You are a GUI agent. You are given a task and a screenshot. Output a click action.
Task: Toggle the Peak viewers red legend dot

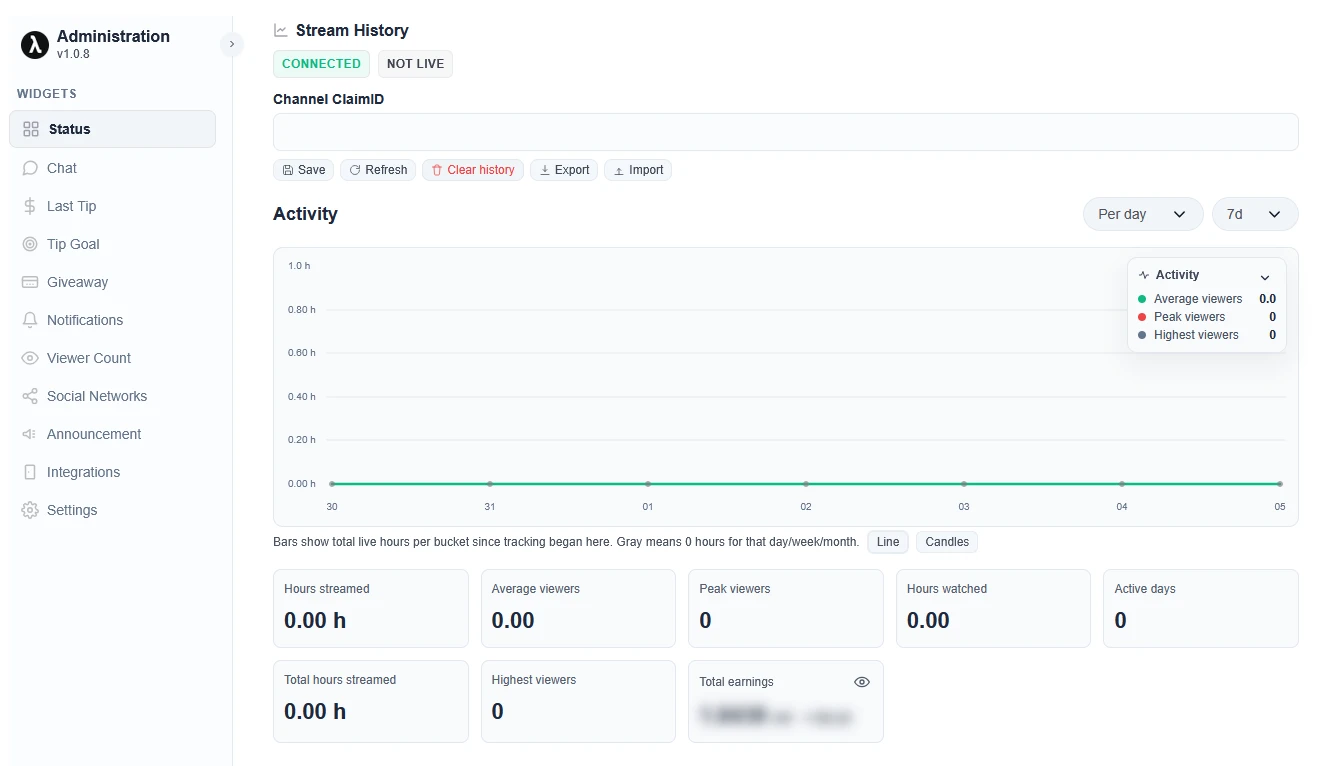[x=1143, y=317]
